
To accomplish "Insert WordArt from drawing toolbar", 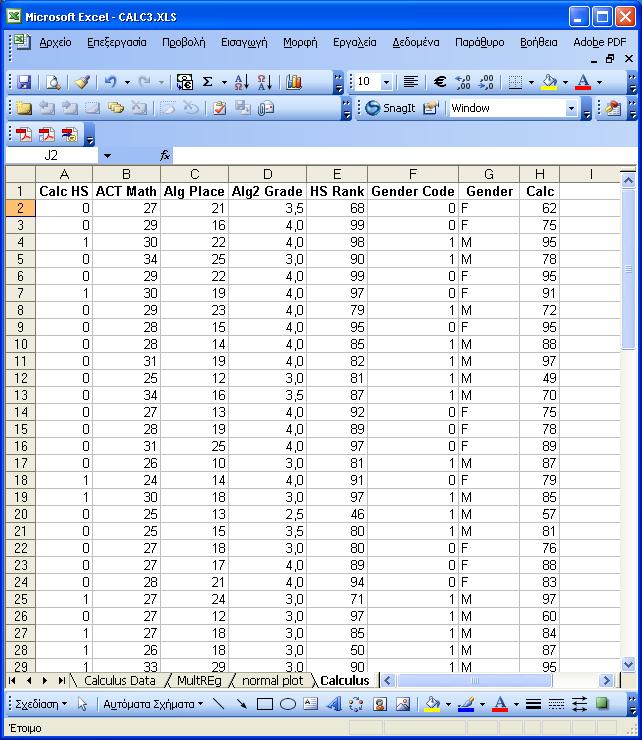I will 334,704.
